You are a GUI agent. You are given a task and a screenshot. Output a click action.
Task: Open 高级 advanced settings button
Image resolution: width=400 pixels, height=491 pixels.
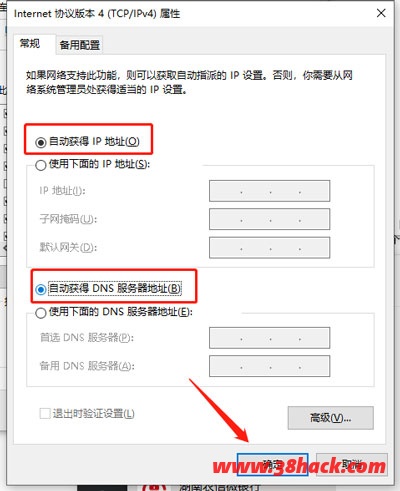(331, 418)
